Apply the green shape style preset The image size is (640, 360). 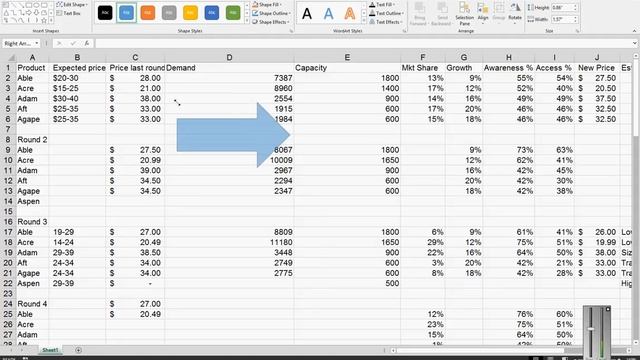coord(233,13)
